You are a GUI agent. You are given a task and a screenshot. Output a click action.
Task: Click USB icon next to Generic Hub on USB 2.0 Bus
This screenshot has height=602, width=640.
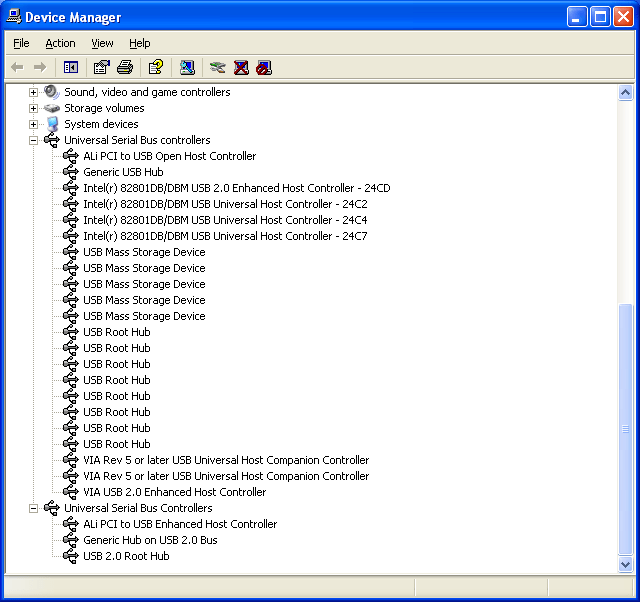pos(71,540)
